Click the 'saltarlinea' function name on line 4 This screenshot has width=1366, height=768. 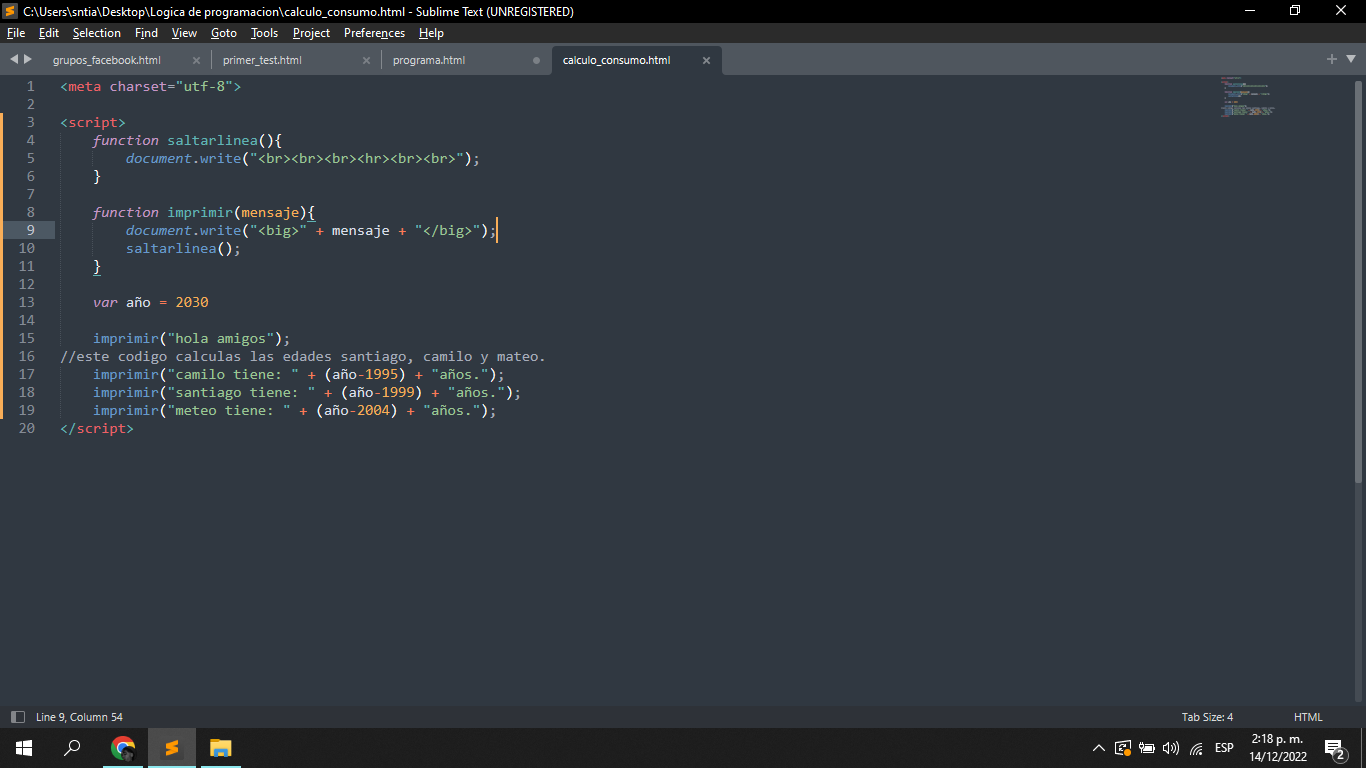pos(212,140)
